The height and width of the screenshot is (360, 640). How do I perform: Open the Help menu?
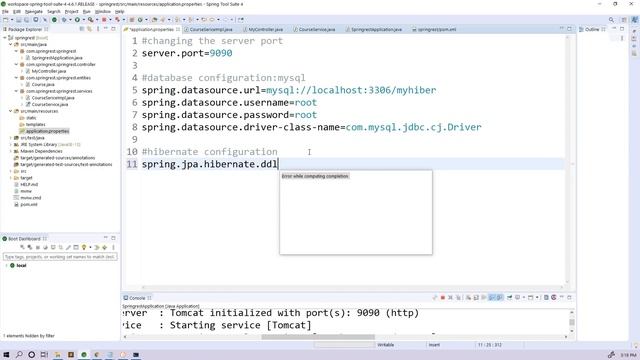[x=120, y=11]
